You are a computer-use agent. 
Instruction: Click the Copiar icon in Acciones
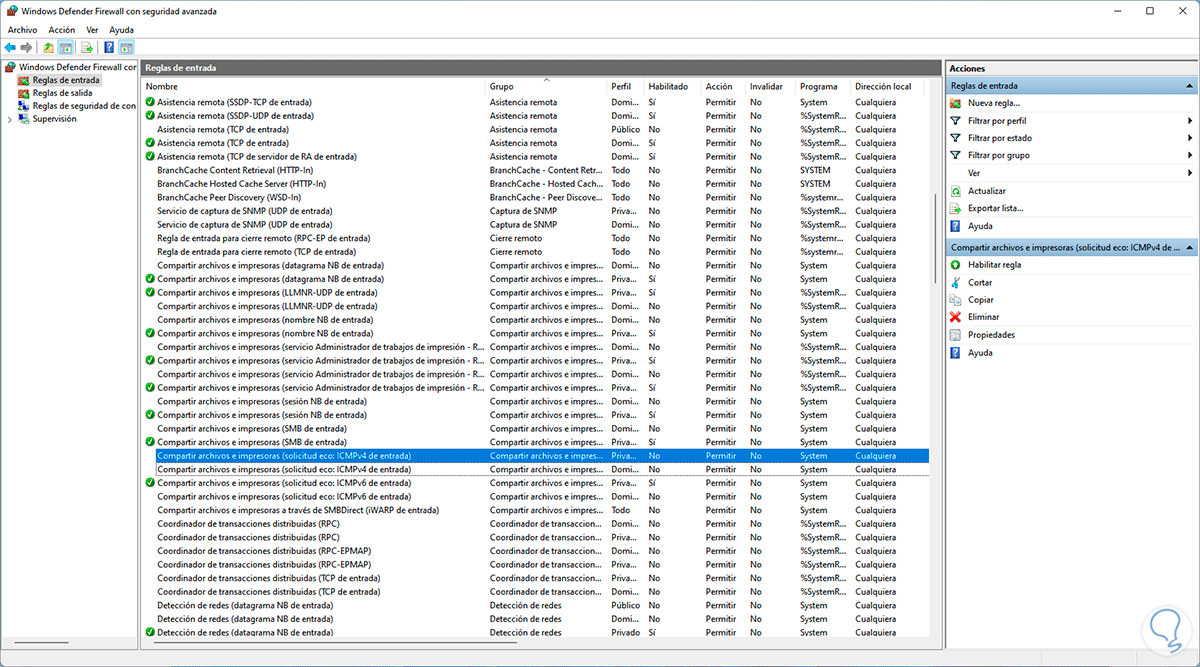956,300
